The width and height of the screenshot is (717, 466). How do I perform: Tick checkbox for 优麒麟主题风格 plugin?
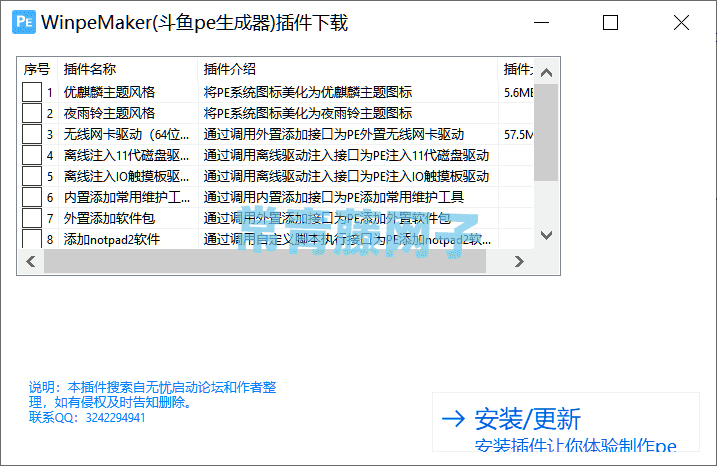pyautogui.click(x=32, y=92)
